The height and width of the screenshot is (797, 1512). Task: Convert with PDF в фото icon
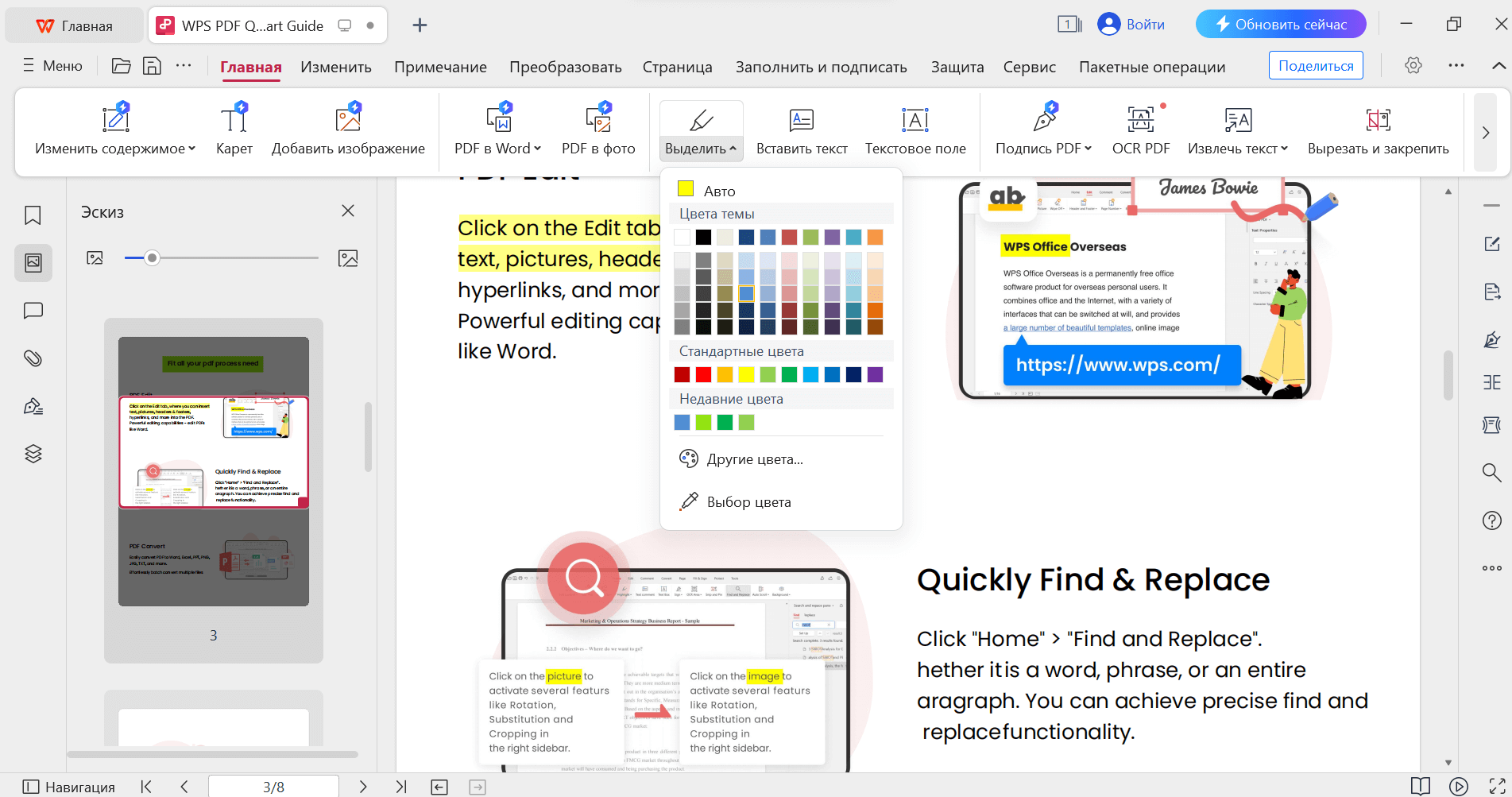point(598,119)
